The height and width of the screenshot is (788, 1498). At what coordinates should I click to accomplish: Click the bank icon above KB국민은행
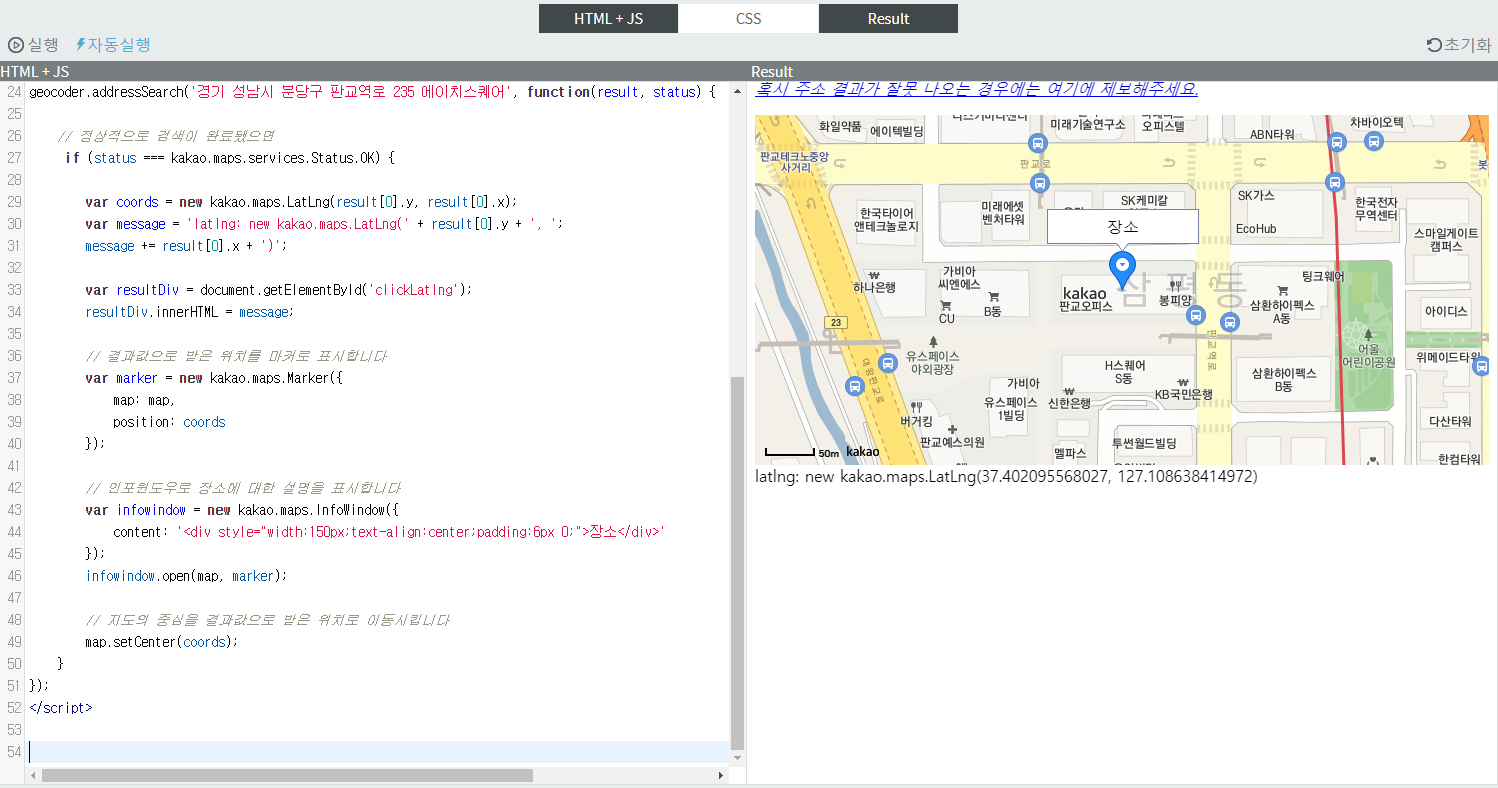[1183, 382]
